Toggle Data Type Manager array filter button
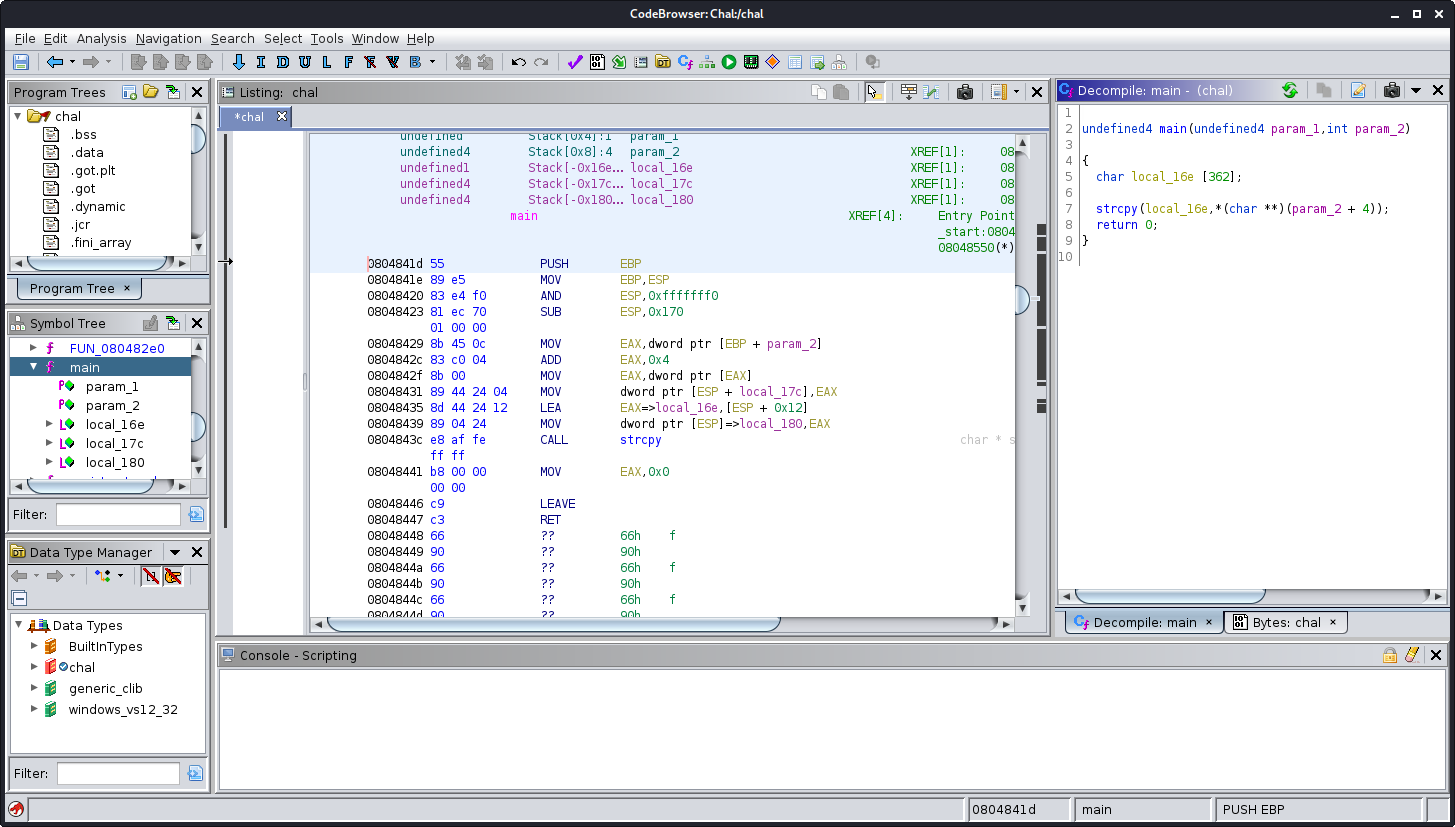Screen dimensions: 1455x827 click(151, 576)
